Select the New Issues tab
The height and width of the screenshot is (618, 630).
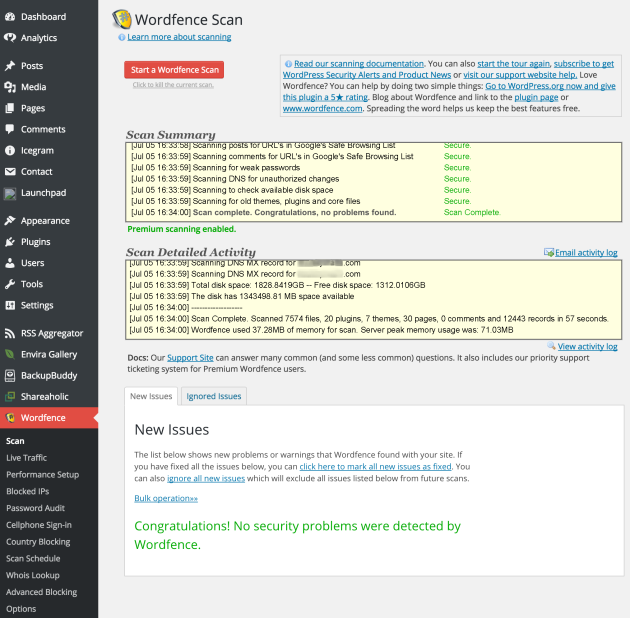click(151, 396)
